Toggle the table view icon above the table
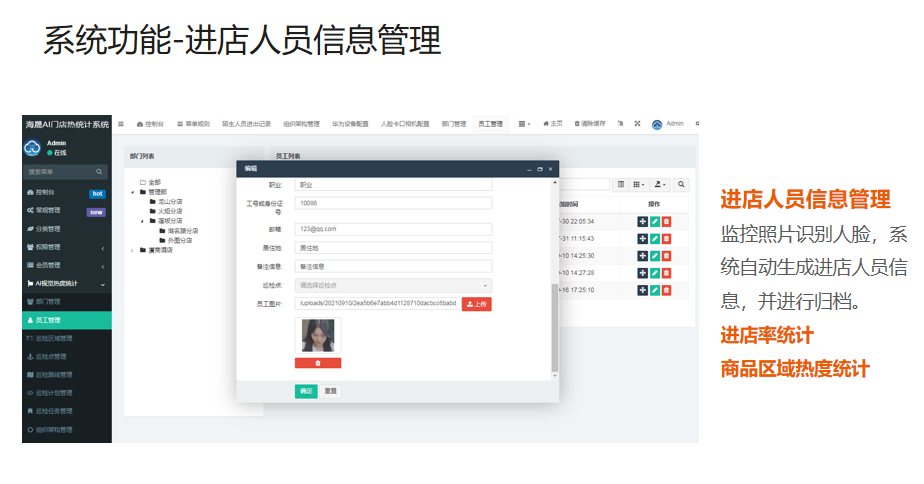 [x=621, y=184]
